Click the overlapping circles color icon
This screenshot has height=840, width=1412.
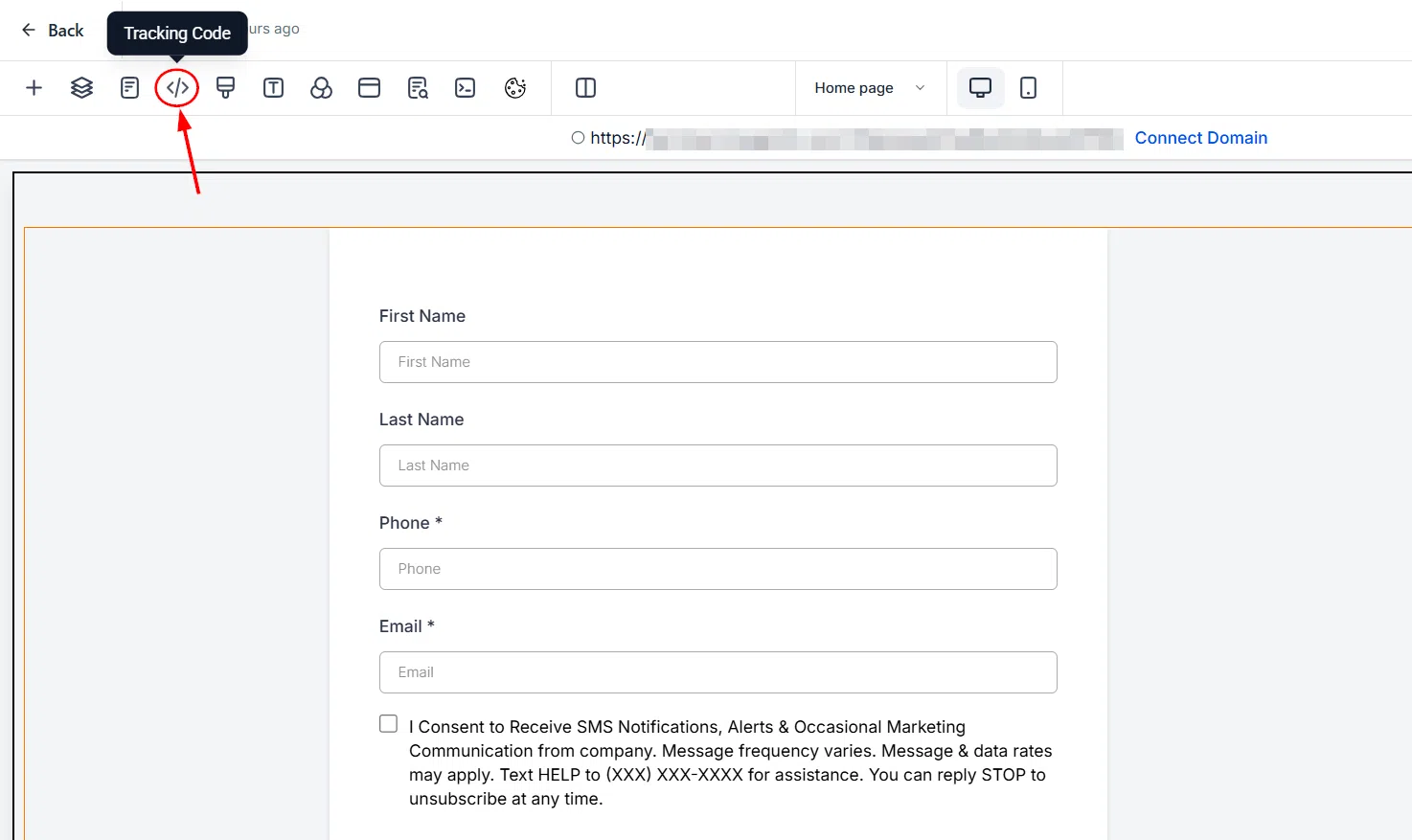point(322,88)
